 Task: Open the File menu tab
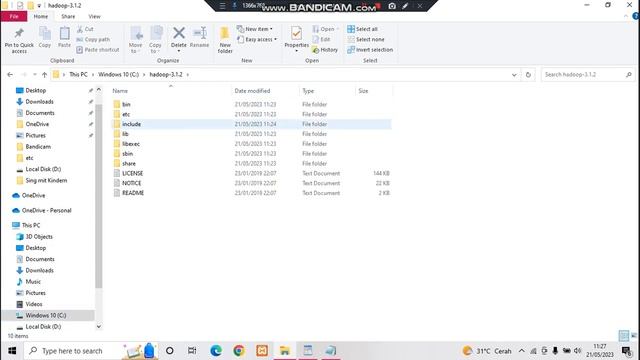(14, 16)
